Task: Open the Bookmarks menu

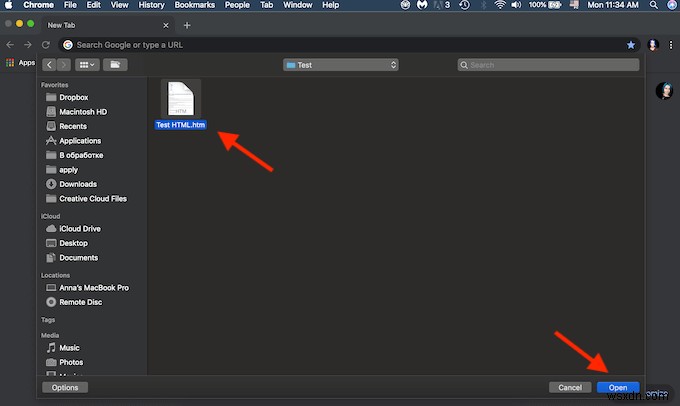Action: pos(194,5)
